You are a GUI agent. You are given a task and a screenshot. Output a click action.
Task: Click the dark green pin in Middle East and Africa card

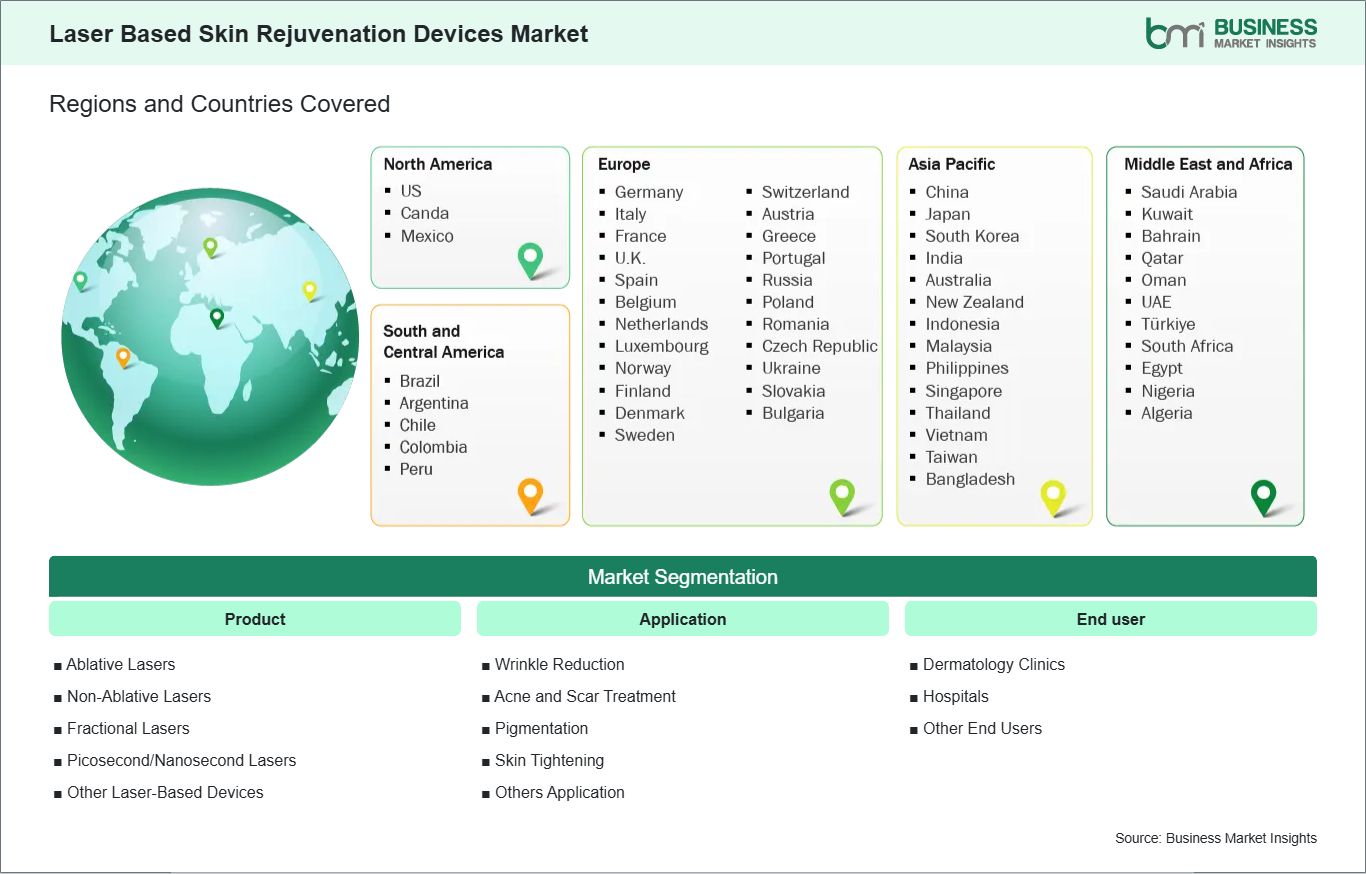point(1264,497)
